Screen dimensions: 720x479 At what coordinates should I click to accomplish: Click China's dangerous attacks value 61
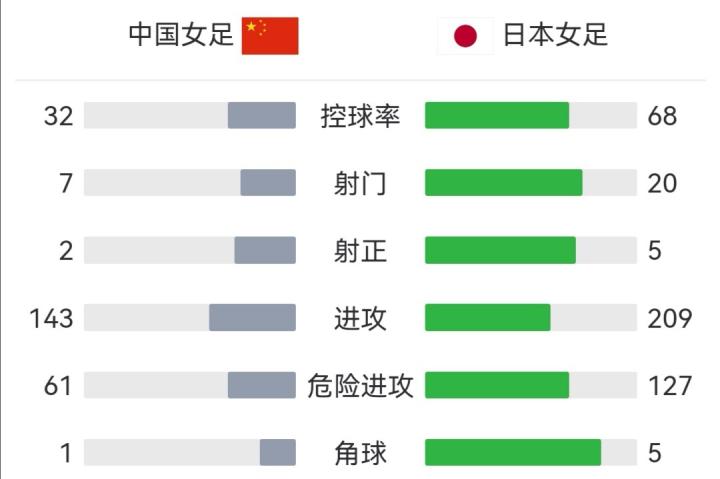pyautogui.click(x=59, y=386)
